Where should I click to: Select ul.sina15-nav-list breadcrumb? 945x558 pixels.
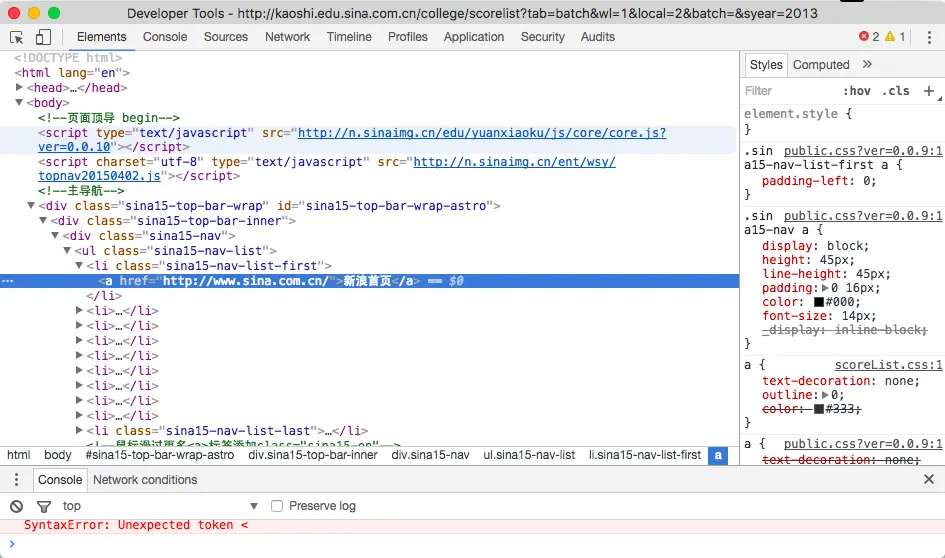[529, 455]
